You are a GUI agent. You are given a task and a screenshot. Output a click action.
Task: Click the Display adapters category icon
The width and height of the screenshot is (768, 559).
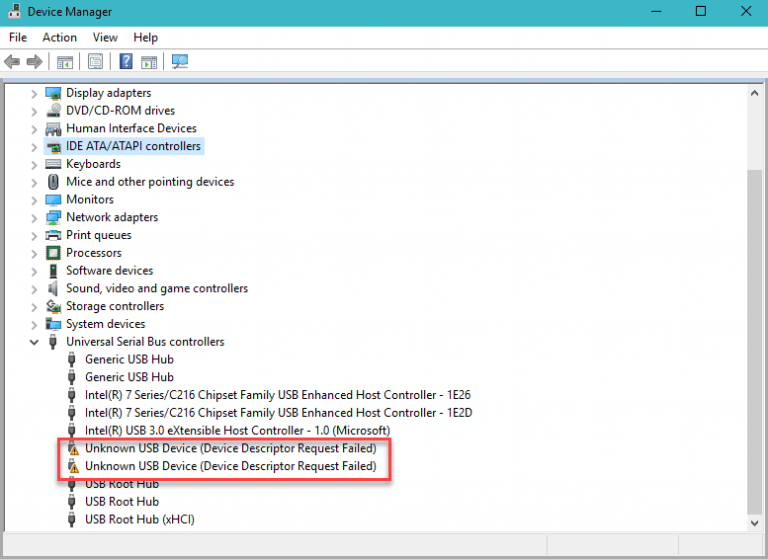click(x=53, y=93)
